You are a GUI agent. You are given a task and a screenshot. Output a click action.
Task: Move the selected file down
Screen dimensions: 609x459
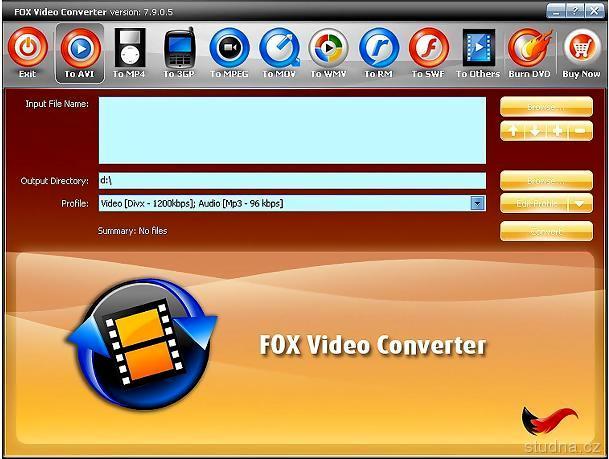[x=535, y=131]
